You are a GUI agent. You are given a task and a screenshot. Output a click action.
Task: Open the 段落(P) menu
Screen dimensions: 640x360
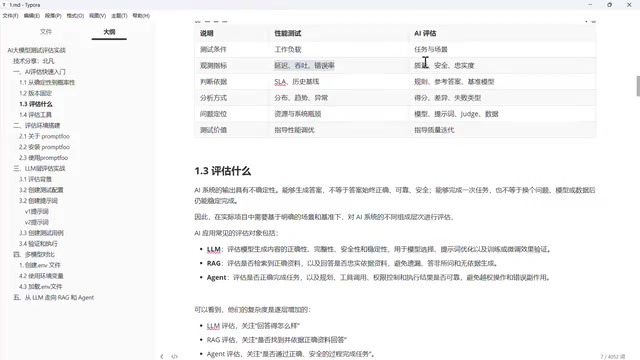pos(53,16)
